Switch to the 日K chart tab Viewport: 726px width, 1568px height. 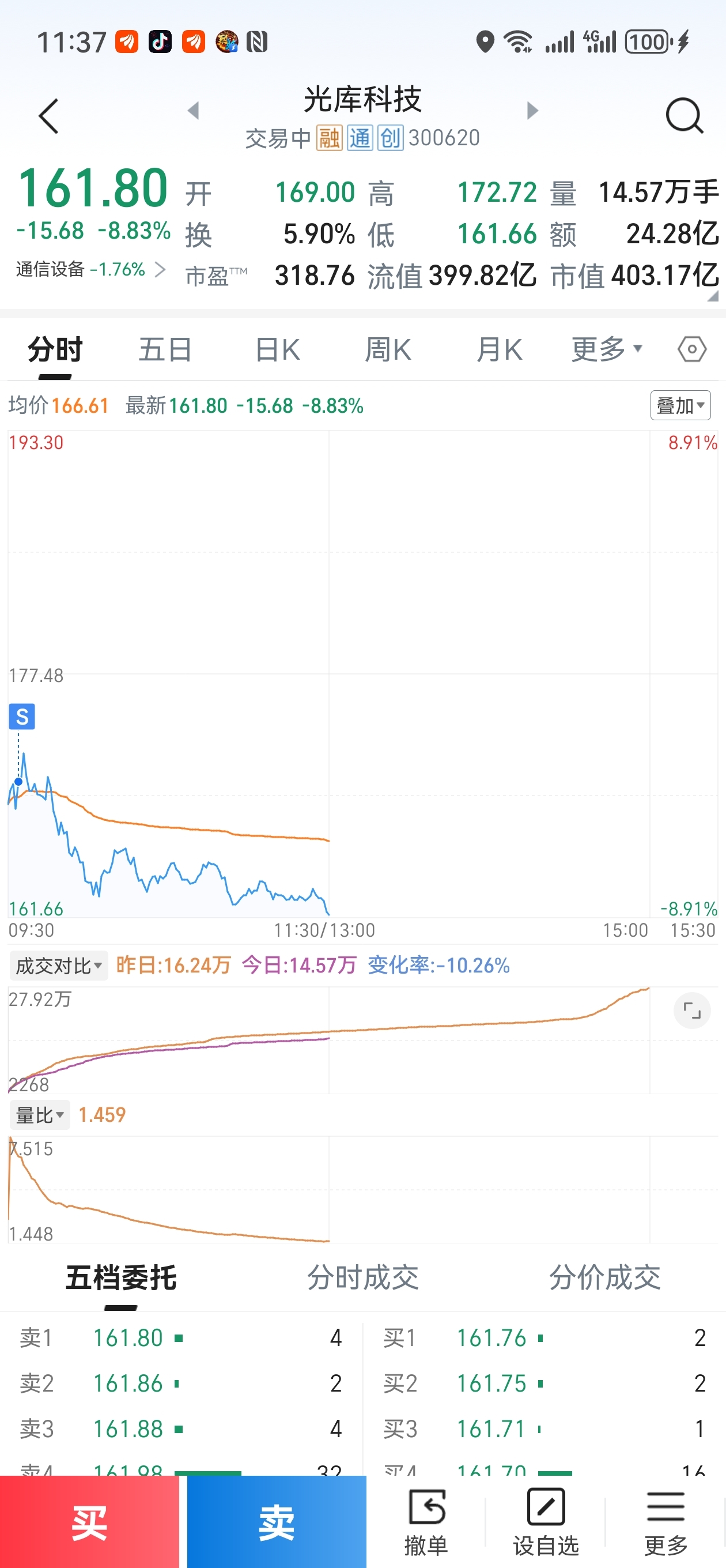tap(278, 350)
